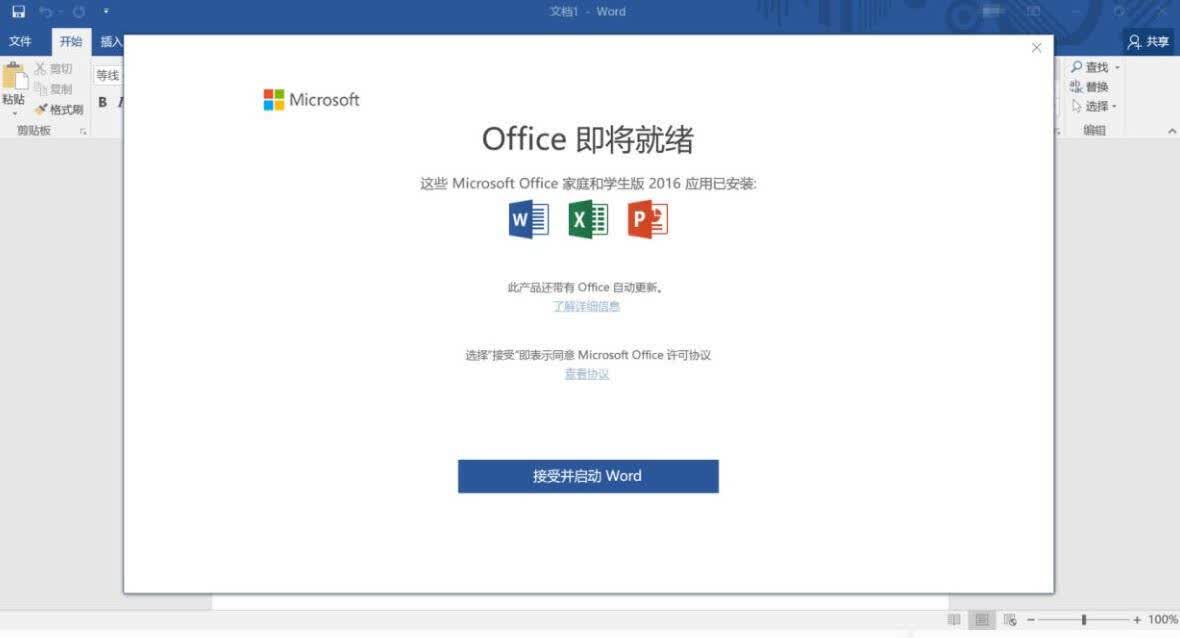Click the Undo arrow icon
This screenshot has width=1180, height=638.
[x=46, y=11]
